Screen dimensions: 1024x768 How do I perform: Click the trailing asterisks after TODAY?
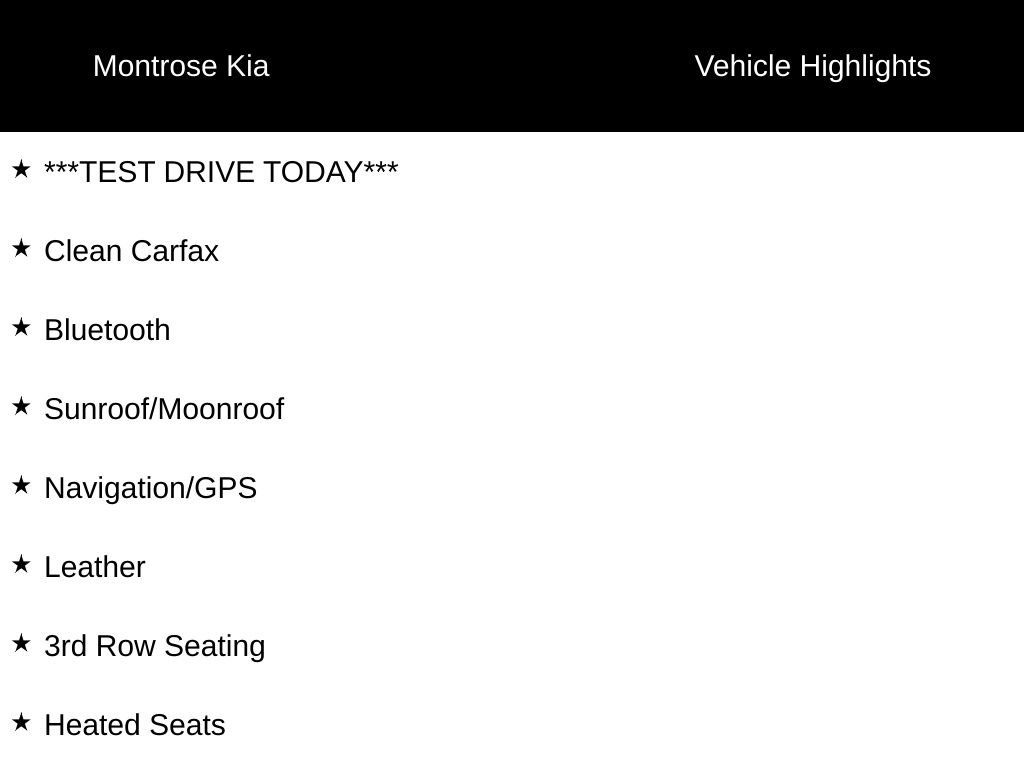point(381,167)
